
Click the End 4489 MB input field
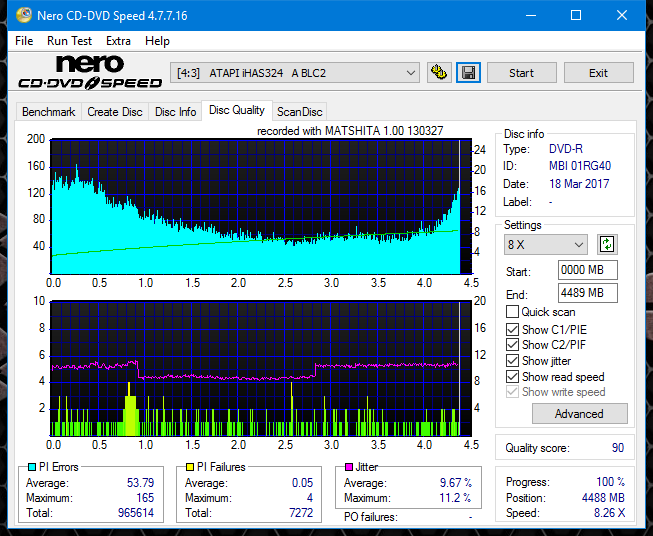click(587, 293)
